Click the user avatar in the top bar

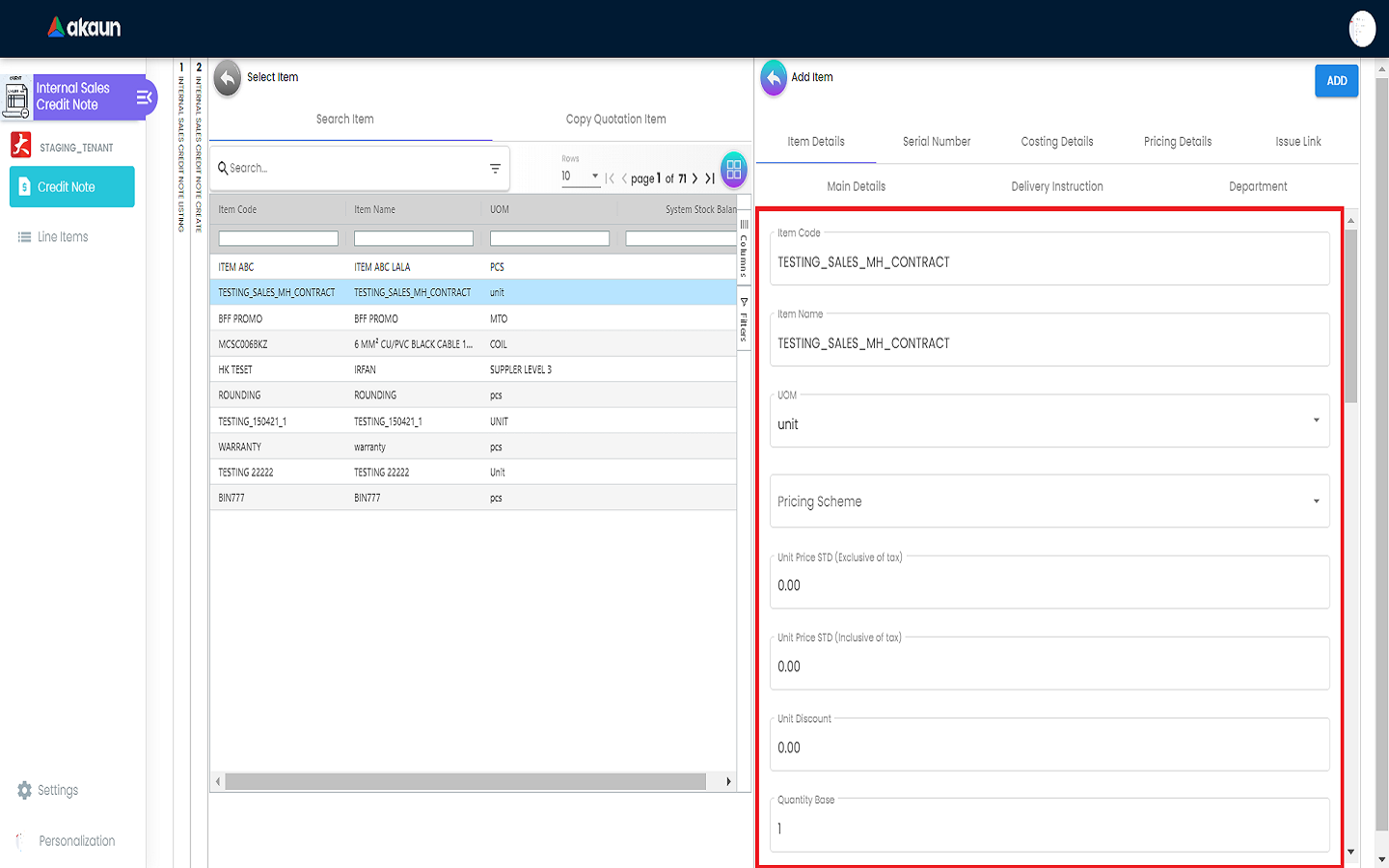pyautogui.click(x=1361, y=29)
